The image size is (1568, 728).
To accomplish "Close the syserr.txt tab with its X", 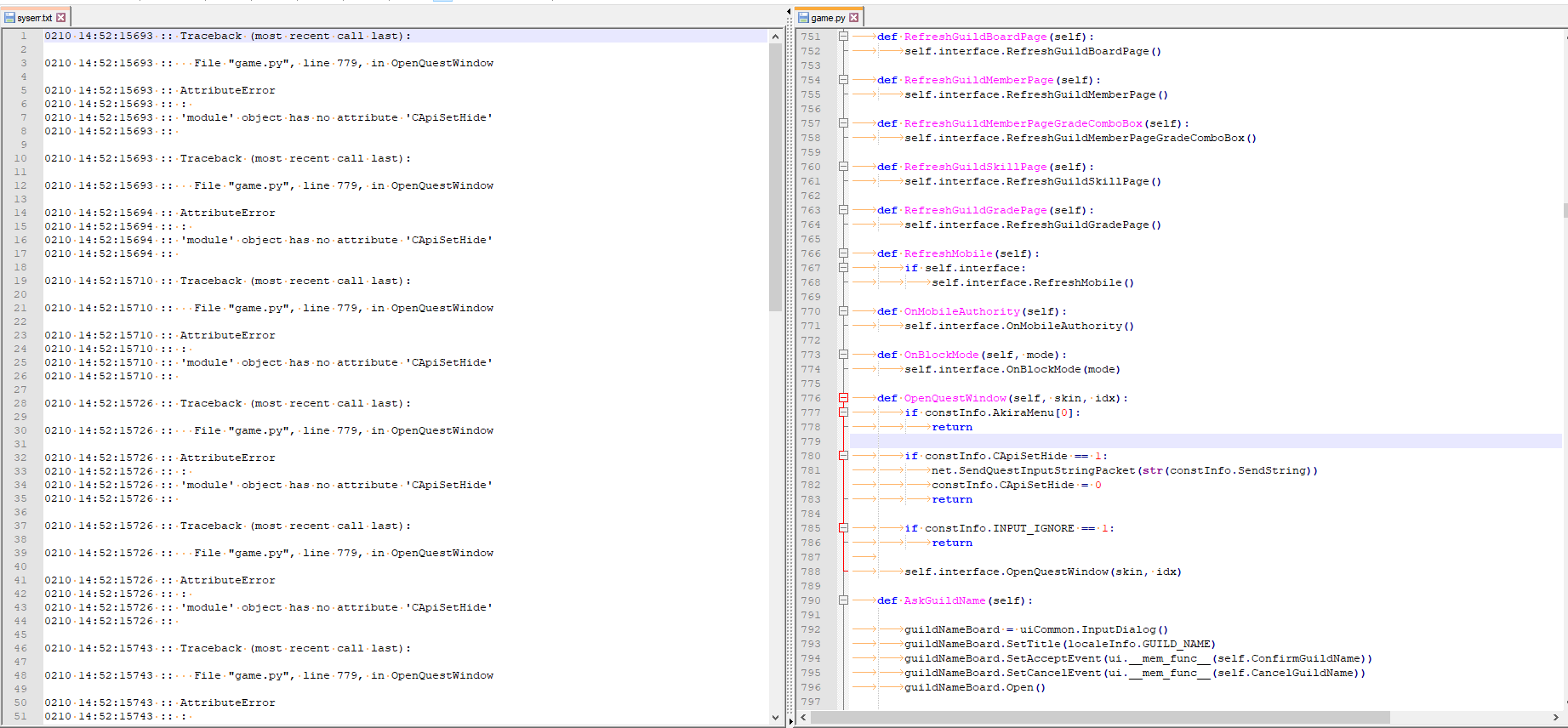I will click(61, 17).
